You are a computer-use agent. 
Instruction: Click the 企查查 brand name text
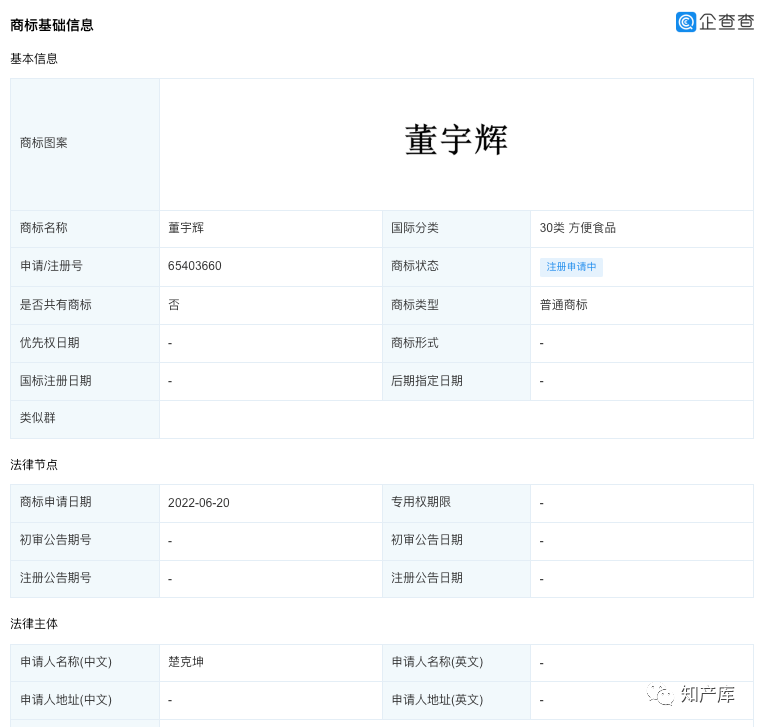[727, 22]
